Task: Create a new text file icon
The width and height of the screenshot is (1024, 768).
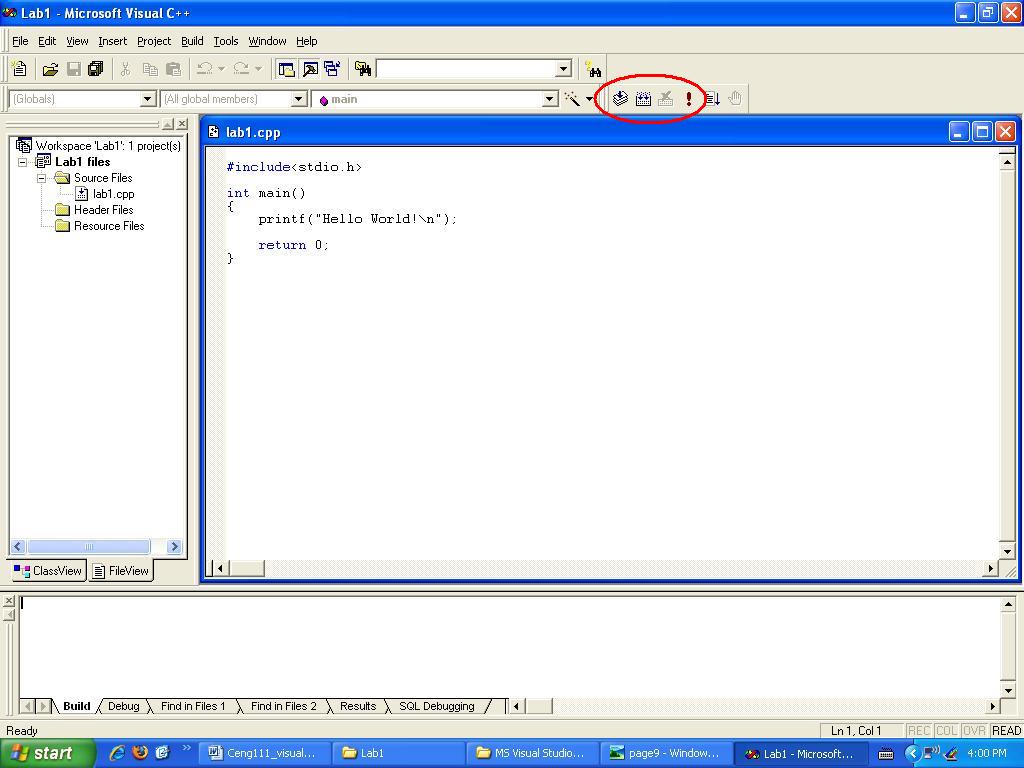Action: tap(19, 69)
